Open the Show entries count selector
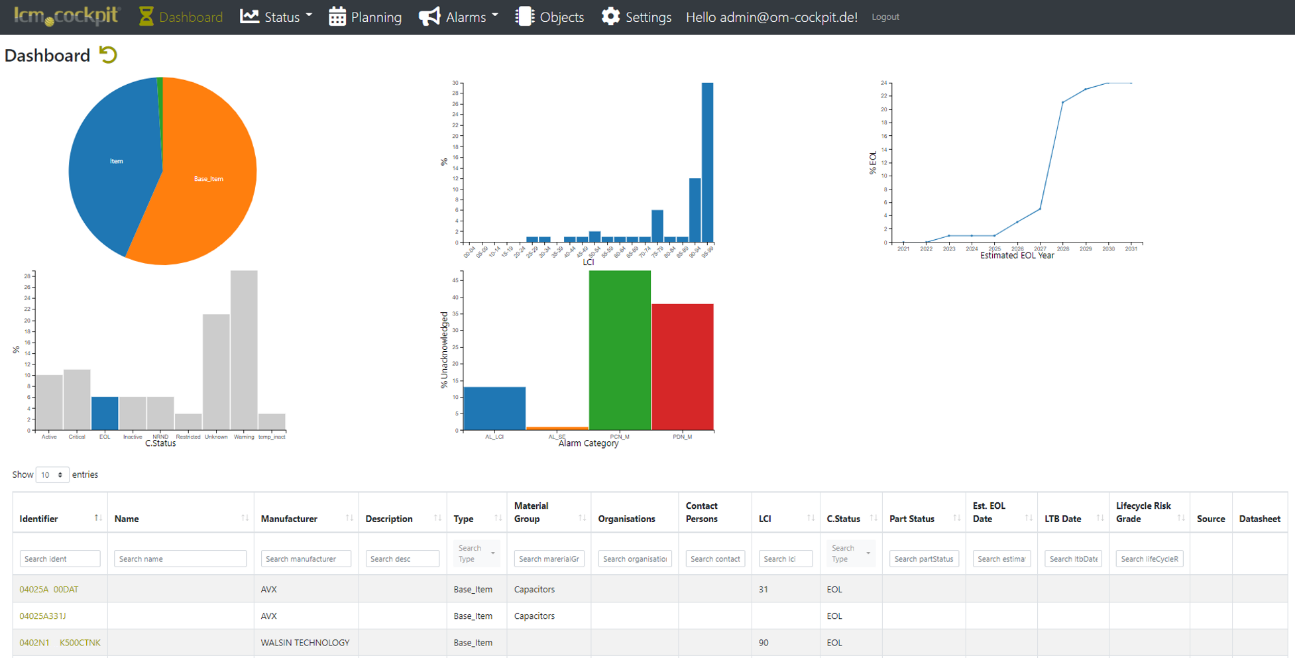The width and height of the screenshot is (1295, 658). 52,475
